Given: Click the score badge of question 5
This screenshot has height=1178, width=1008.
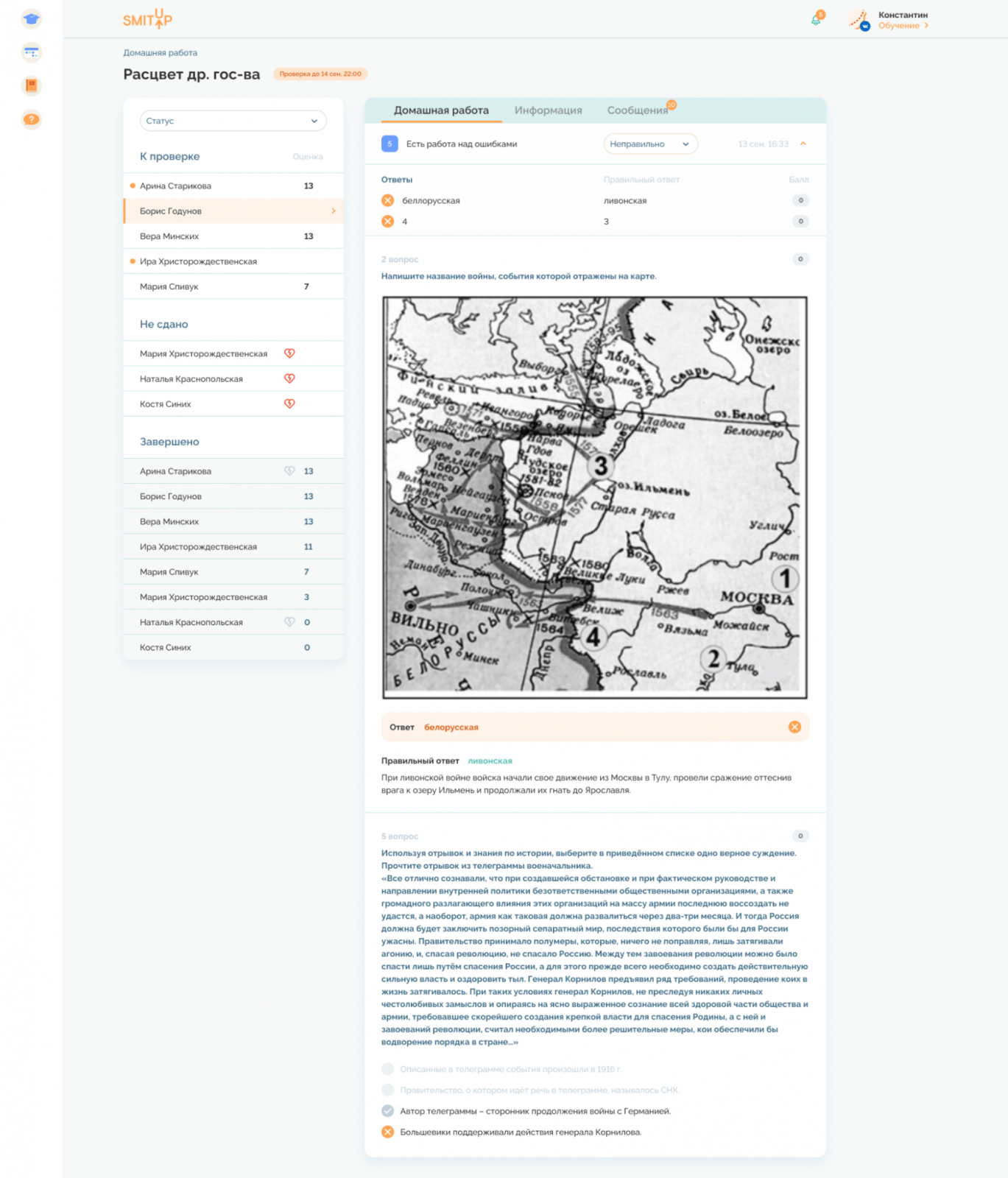Looking at the screenshot, I should (x=800, y=836).
